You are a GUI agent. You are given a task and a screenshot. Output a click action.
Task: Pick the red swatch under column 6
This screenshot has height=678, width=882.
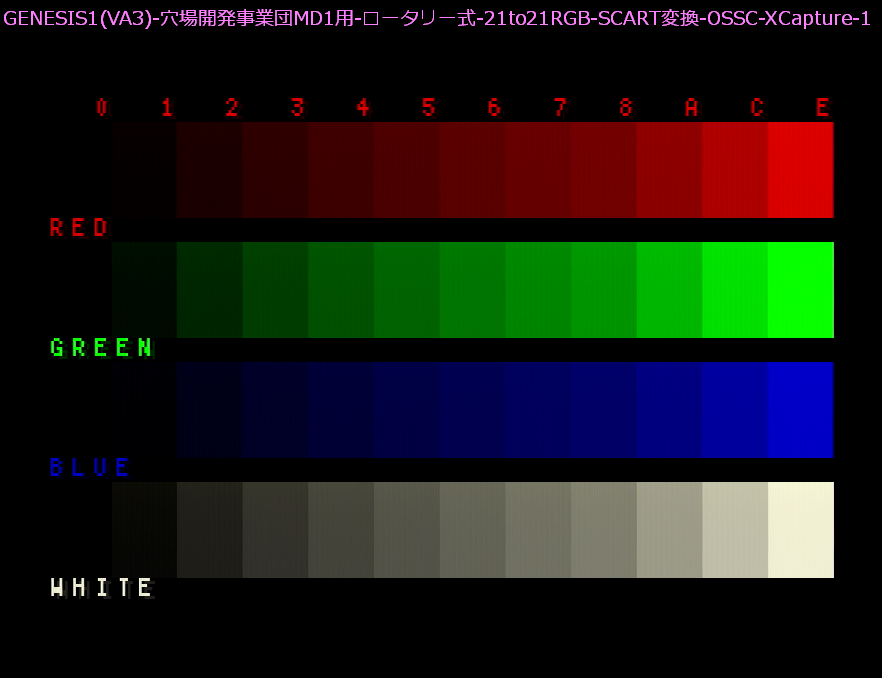tap(472, 170)
